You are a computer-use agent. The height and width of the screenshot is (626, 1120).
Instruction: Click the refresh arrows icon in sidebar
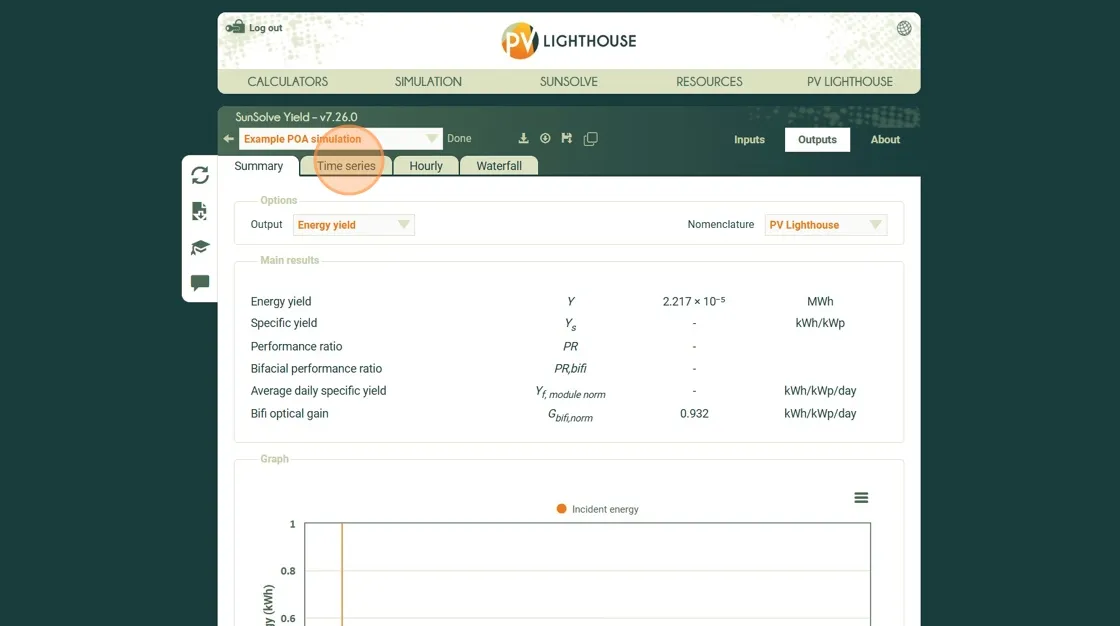[x=200, y=175]
